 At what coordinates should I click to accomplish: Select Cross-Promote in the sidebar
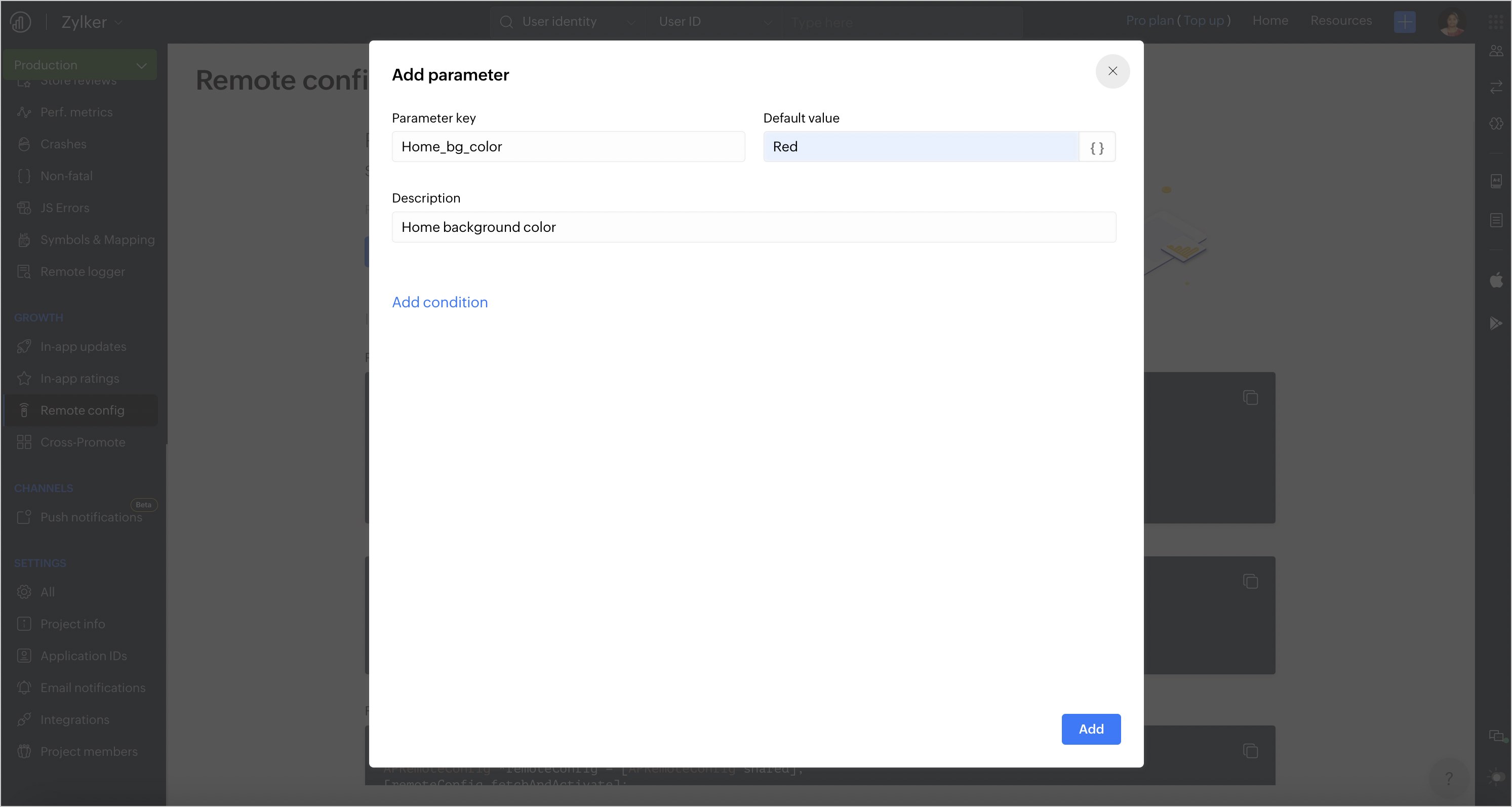(83, 442)
